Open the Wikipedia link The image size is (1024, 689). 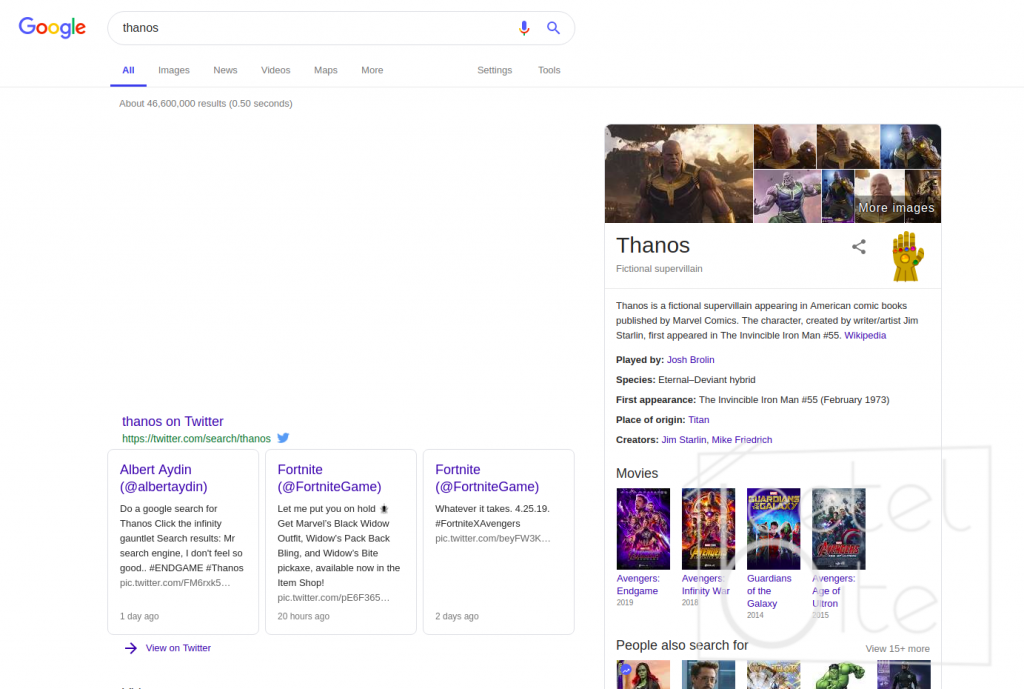[865, 335]
